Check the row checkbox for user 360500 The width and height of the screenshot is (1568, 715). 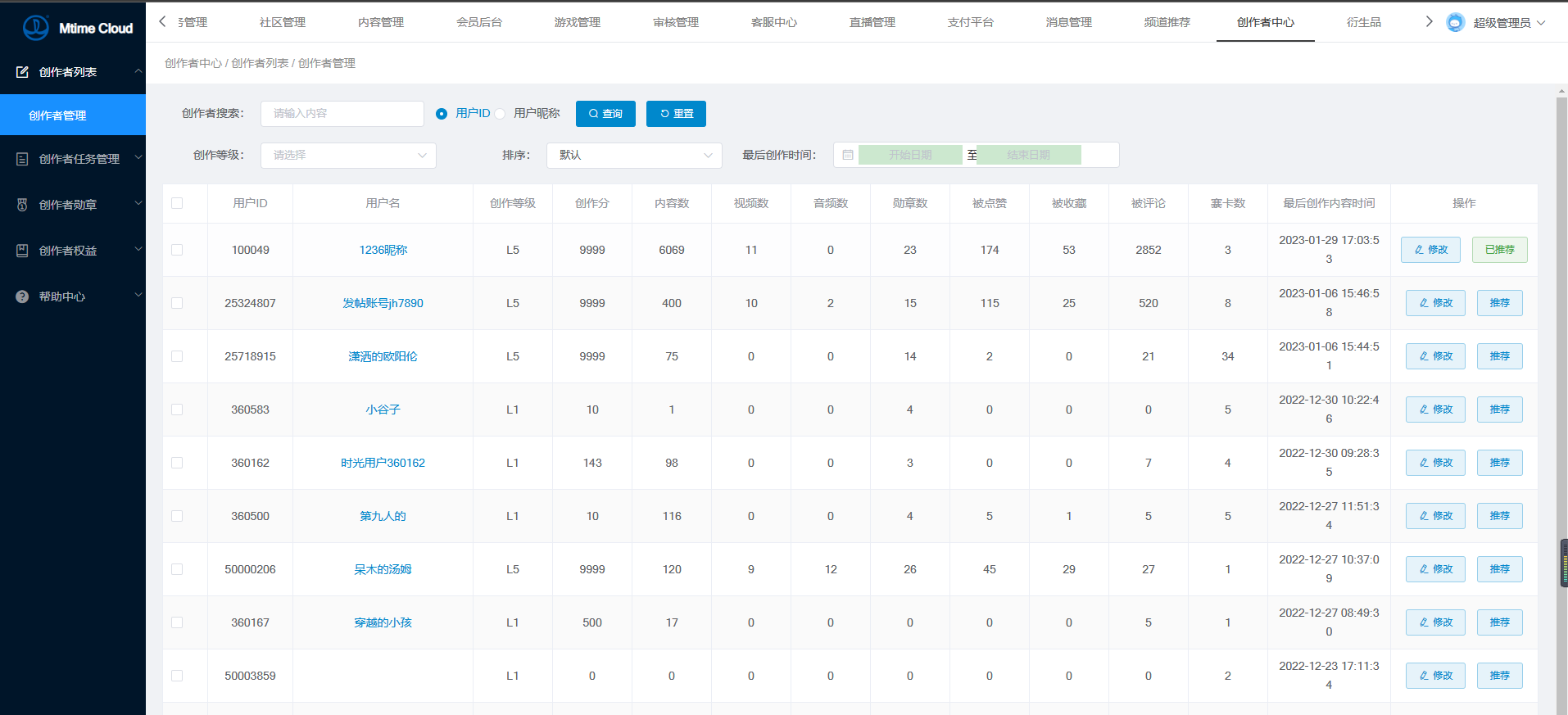pos(177,516)
